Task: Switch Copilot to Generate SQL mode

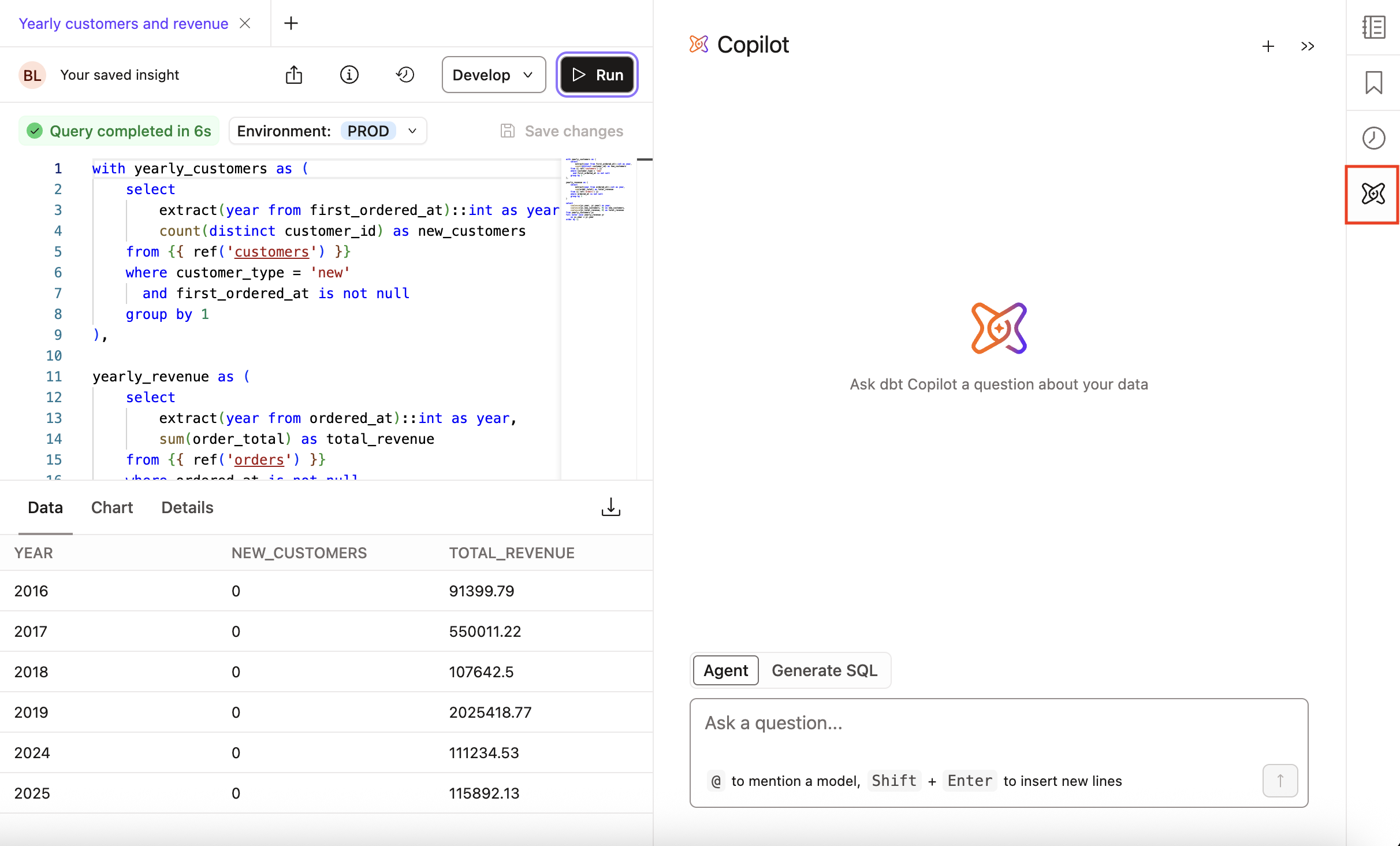Action: [824, 670]
